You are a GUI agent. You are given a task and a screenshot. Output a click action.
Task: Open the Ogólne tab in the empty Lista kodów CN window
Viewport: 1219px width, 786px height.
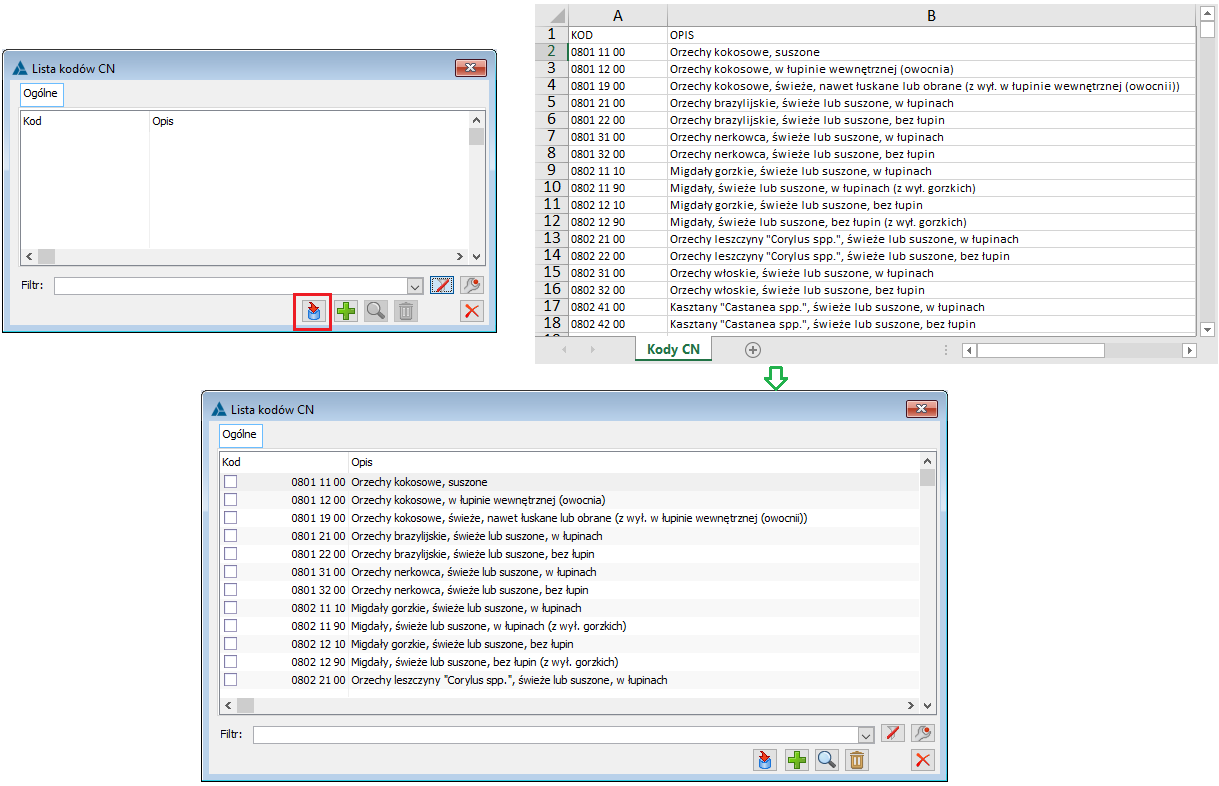[42, 94]
